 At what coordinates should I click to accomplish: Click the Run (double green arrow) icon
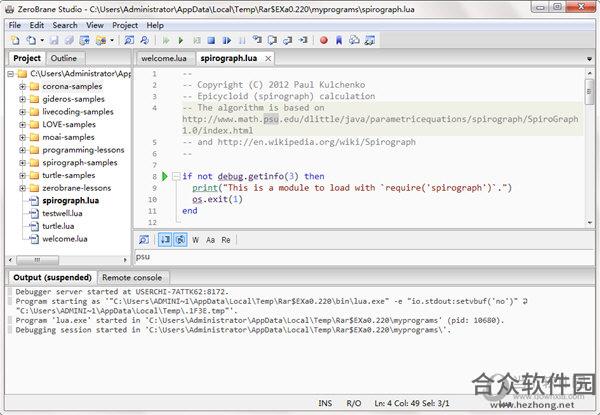[166, 40]
